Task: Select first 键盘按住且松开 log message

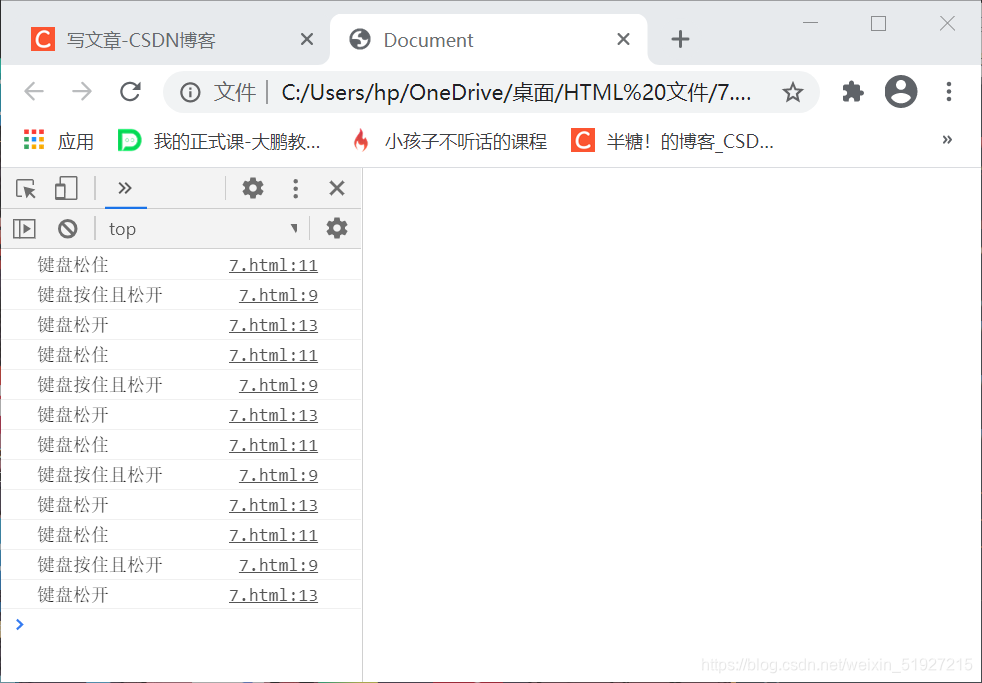Action: pyautogui.click(x=100, y=295)
